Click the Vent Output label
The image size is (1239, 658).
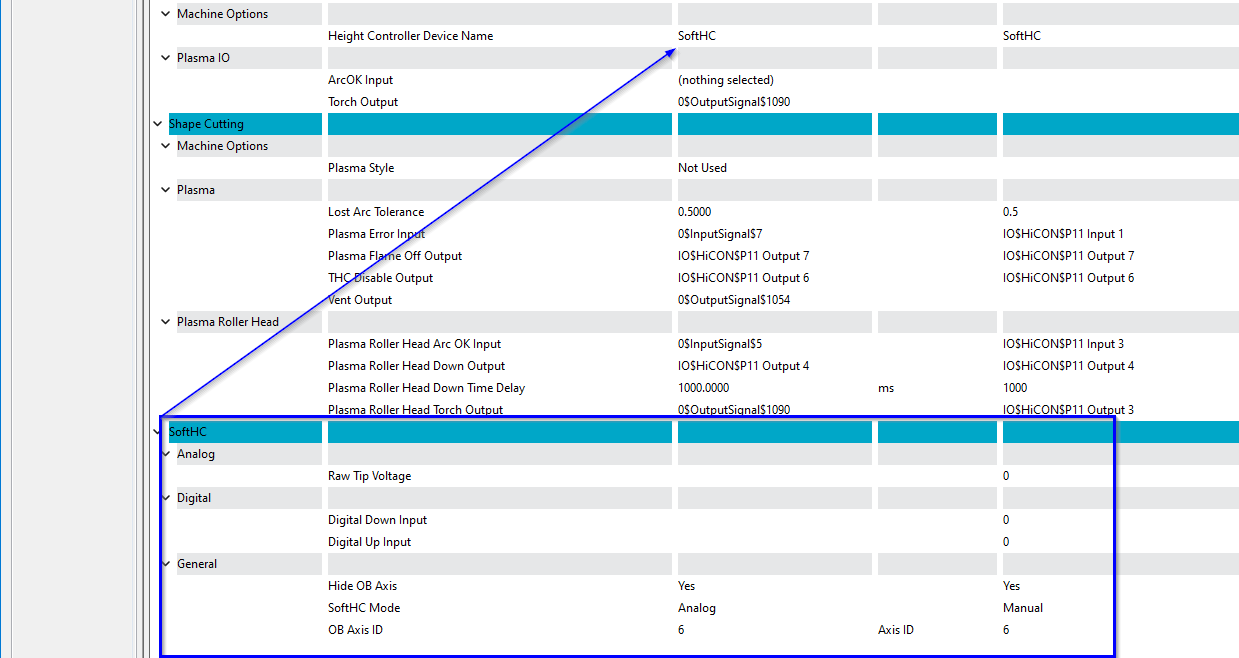pyautogui.click(x=360, y=300)
